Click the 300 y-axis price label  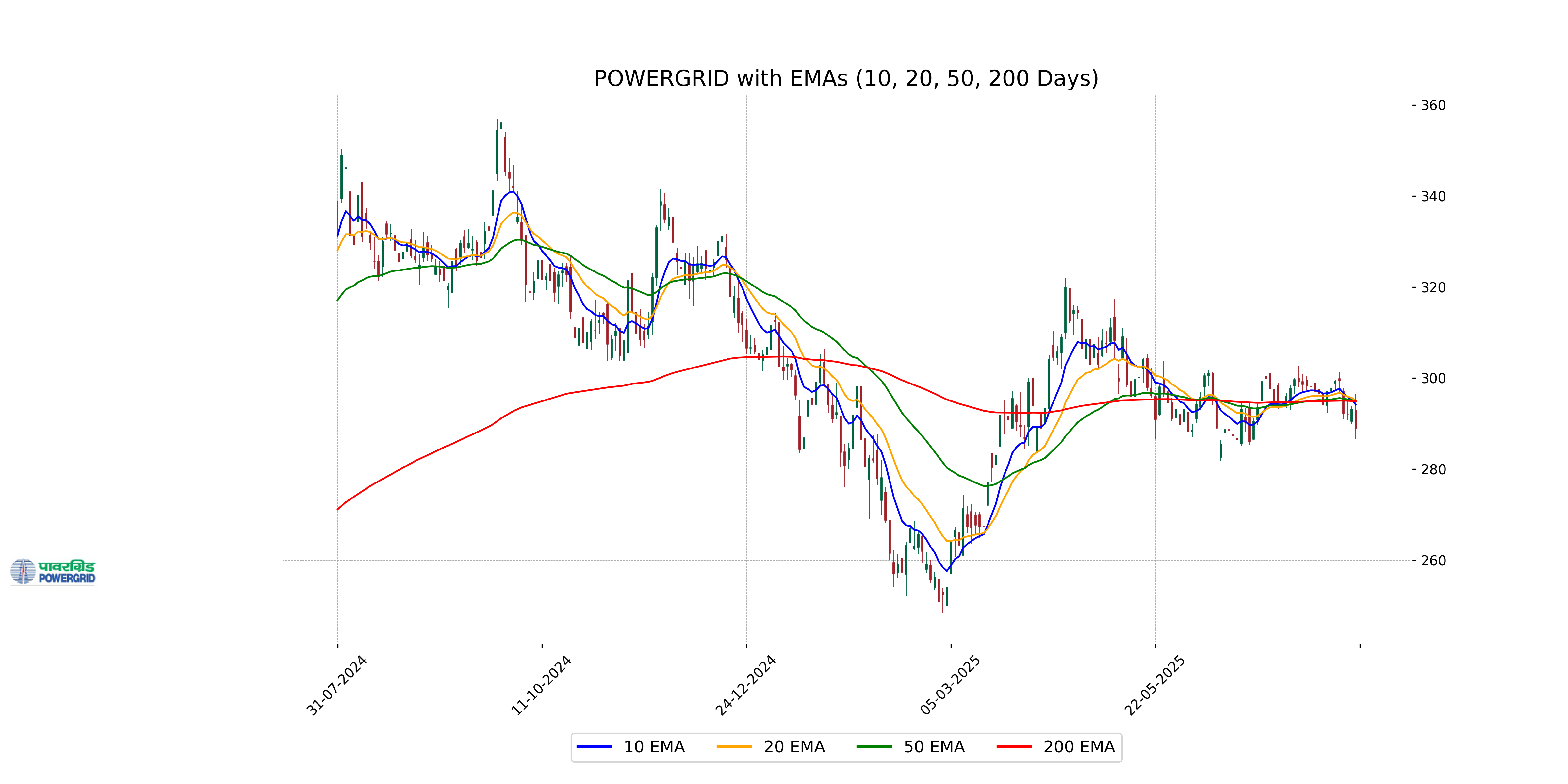pos(1433,378)
